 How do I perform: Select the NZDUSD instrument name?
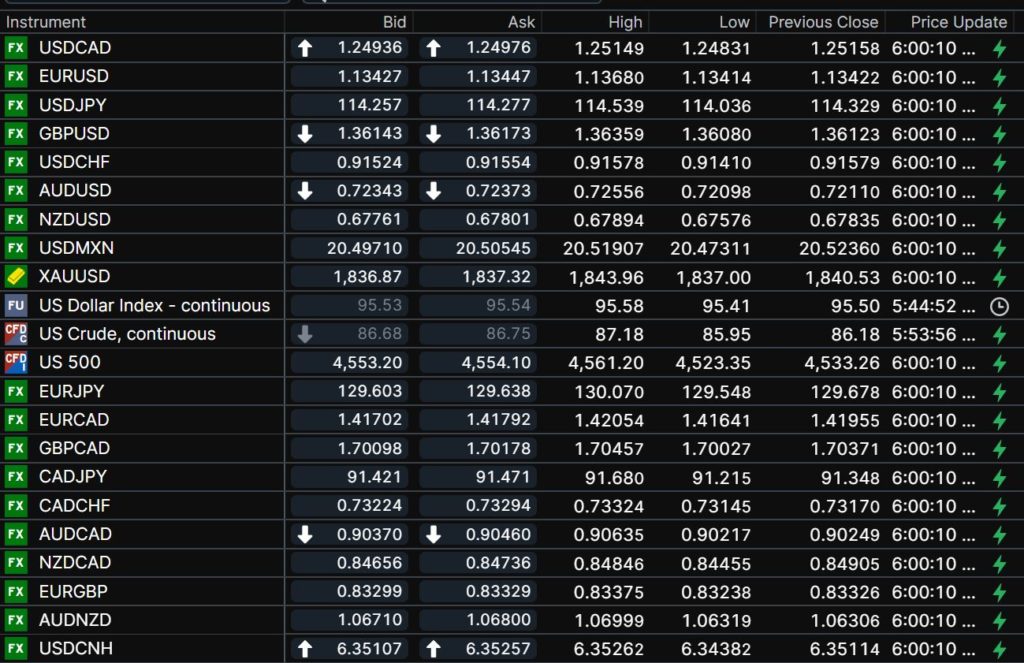coord(75,220)
